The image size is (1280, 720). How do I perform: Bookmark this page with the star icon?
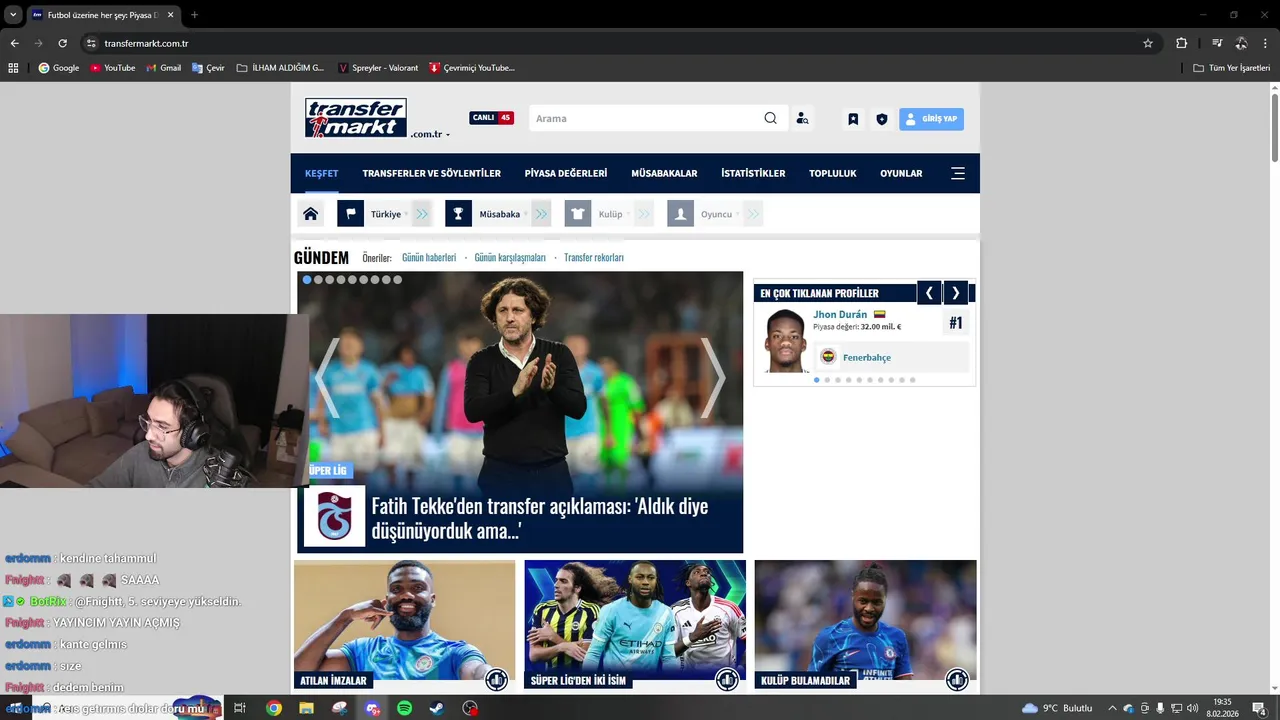pyautogui.click(x=1148, y=43)
